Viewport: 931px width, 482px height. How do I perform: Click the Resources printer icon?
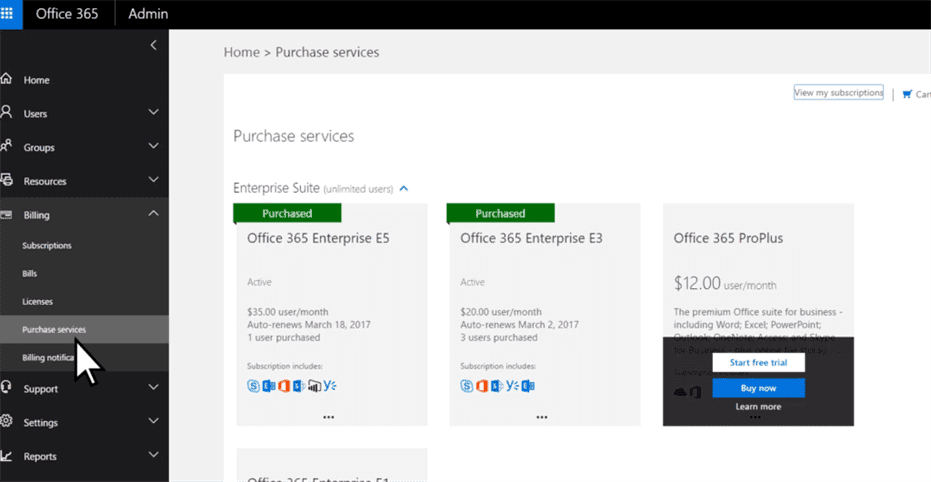6,180
